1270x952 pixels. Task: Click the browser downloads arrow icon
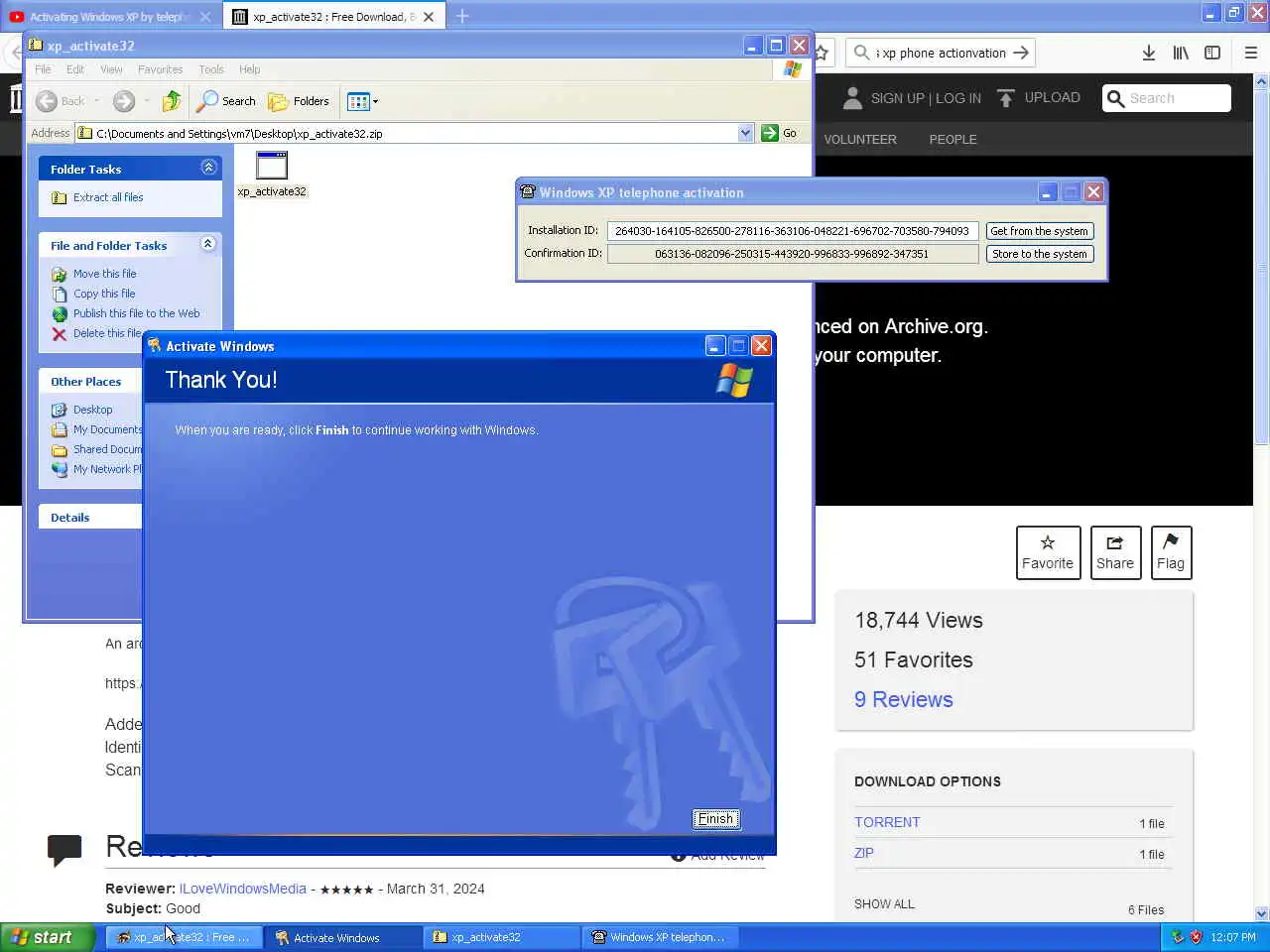click(1148, 53)
